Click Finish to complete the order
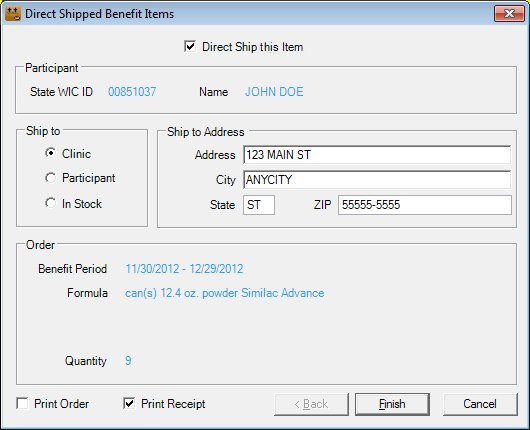Viewport: 530px width, 430px height. pos(392,404)
